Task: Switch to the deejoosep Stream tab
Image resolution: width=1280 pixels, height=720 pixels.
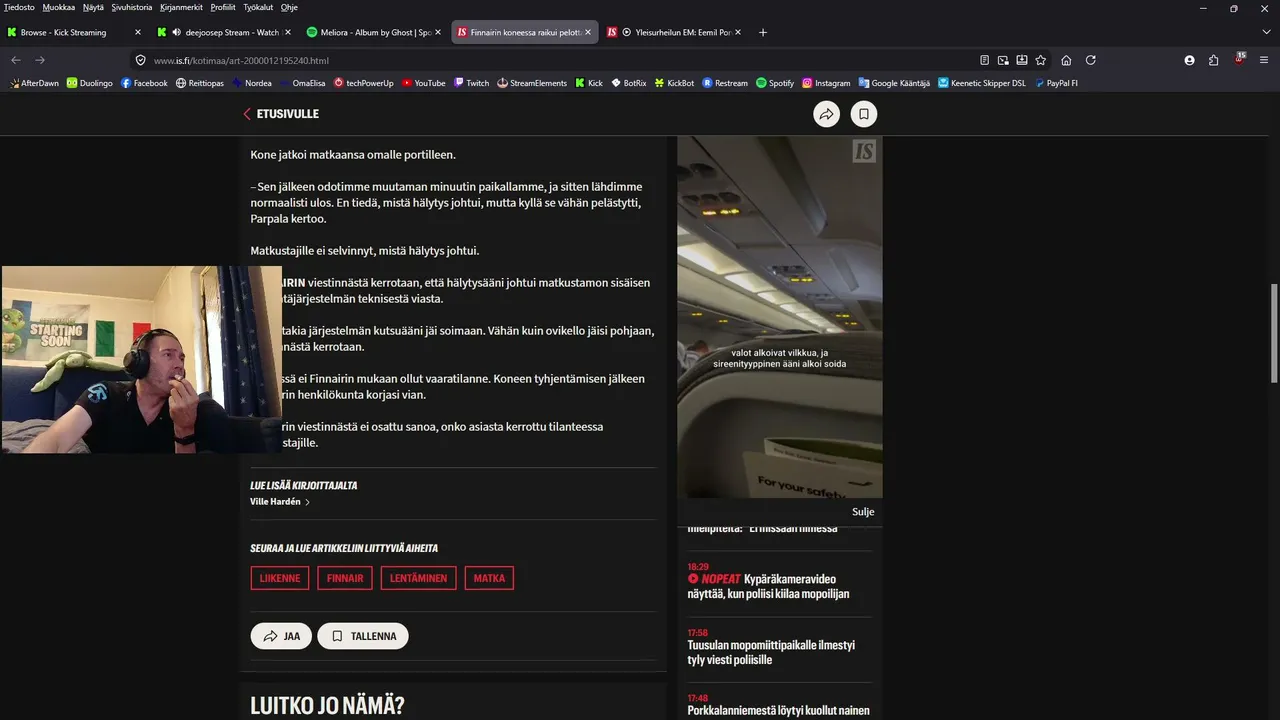Action: (x=224, y=32)
